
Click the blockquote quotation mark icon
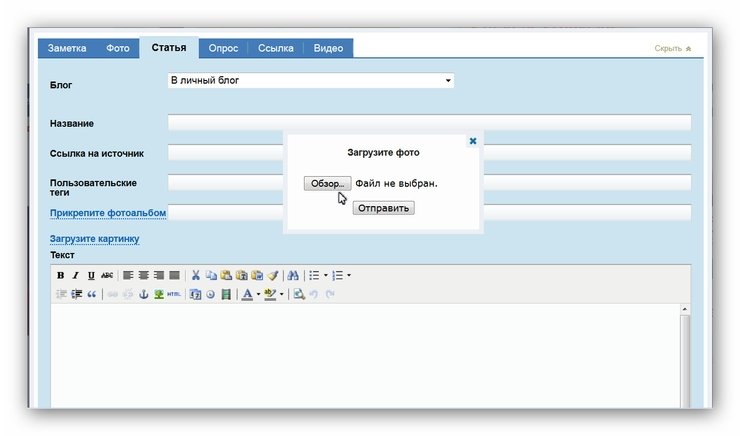tap(92, 294)
